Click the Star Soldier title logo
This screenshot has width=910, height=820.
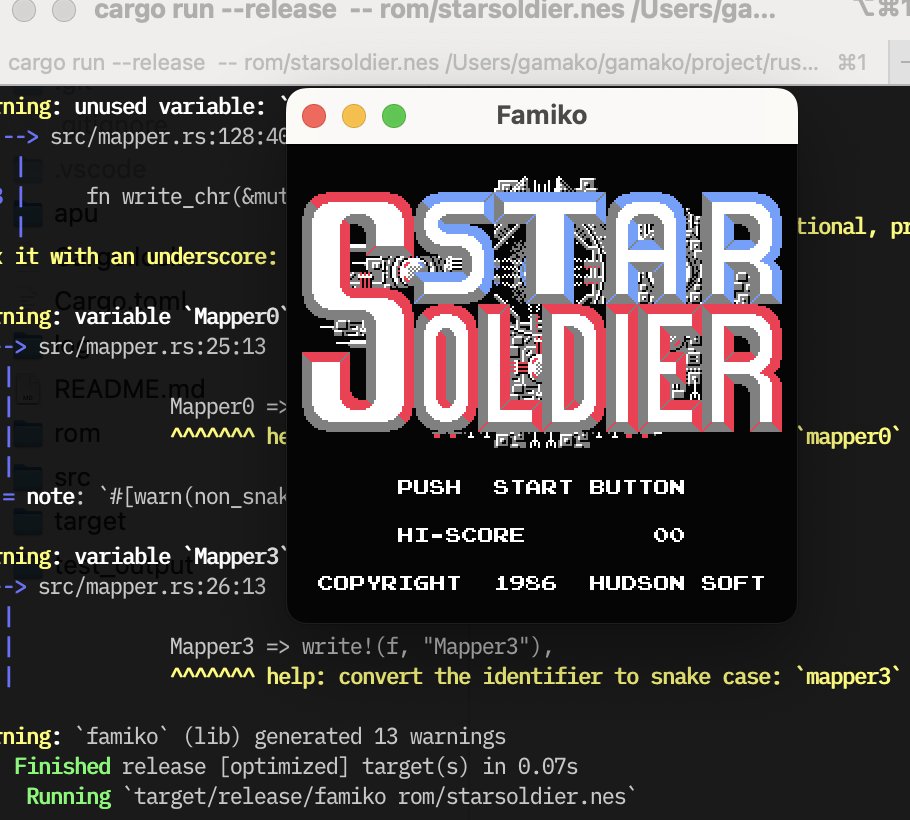542,312
